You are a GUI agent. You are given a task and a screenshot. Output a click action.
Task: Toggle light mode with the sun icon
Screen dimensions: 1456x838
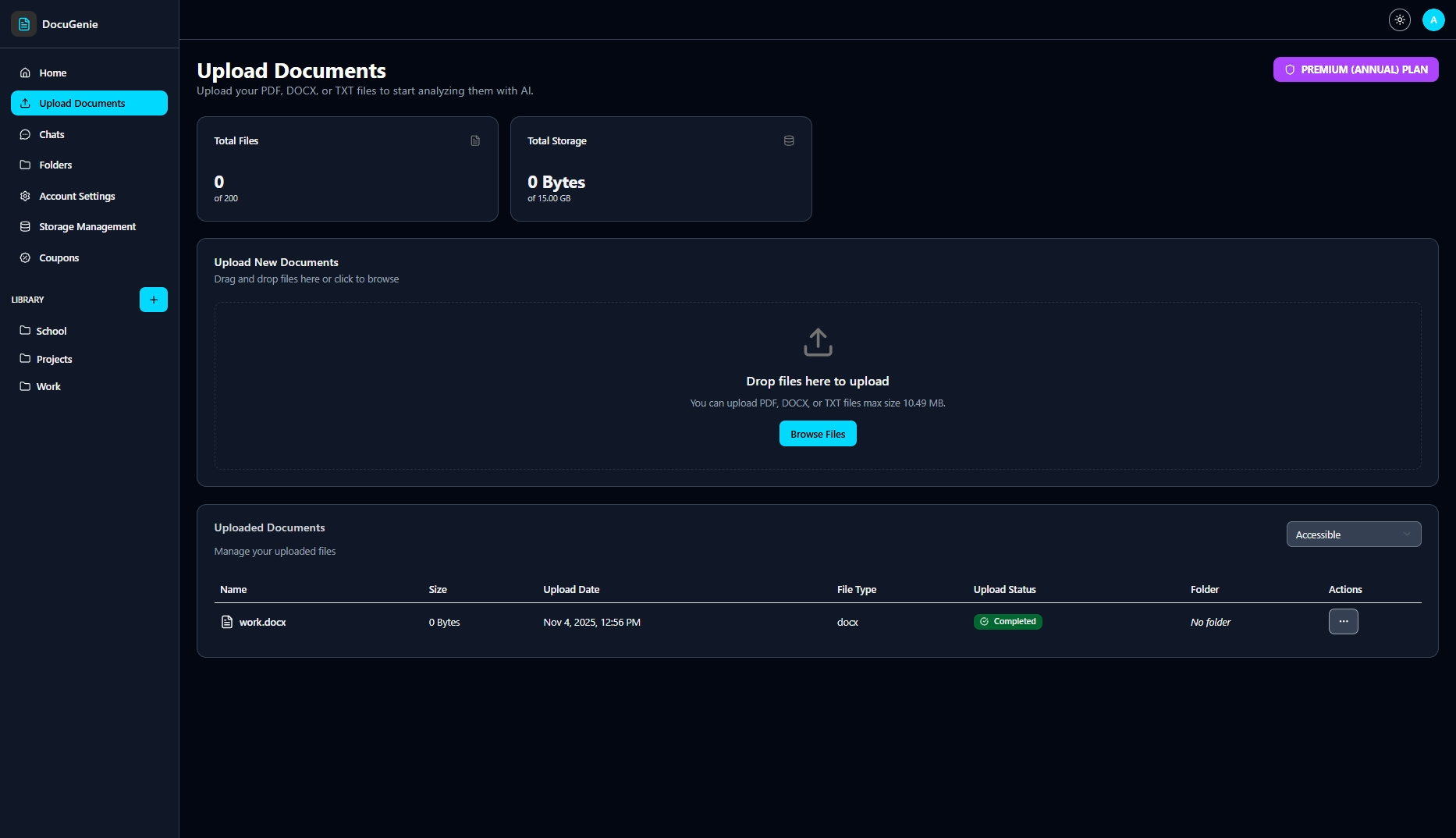1399,20
